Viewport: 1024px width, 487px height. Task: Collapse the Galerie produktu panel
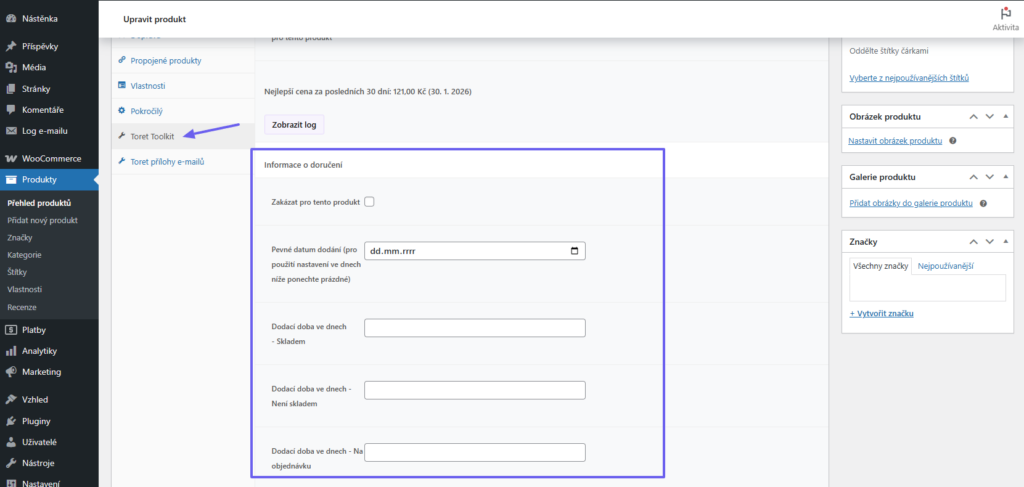1005,177
